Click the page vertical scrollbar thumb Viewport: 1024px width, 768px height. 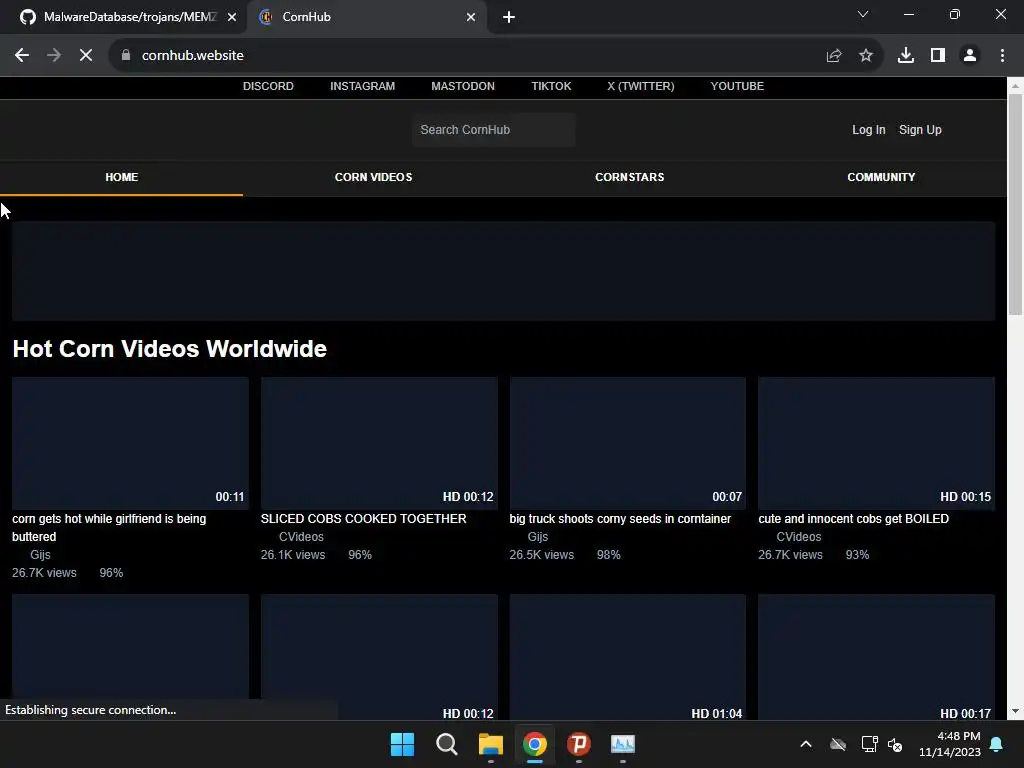[1016, 202]
